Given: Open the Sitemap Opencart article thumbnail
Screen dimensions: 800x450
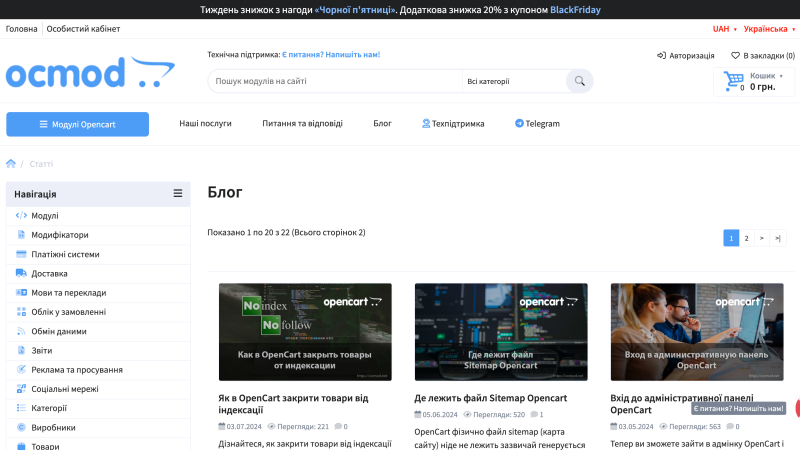Looking at the screenshot, I should [501, 332].
